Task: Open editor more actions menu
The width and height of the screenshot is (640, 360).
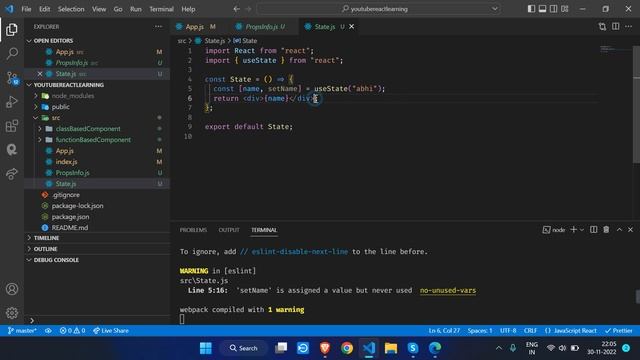Action: pyautogui.click(x=629, y=27)
